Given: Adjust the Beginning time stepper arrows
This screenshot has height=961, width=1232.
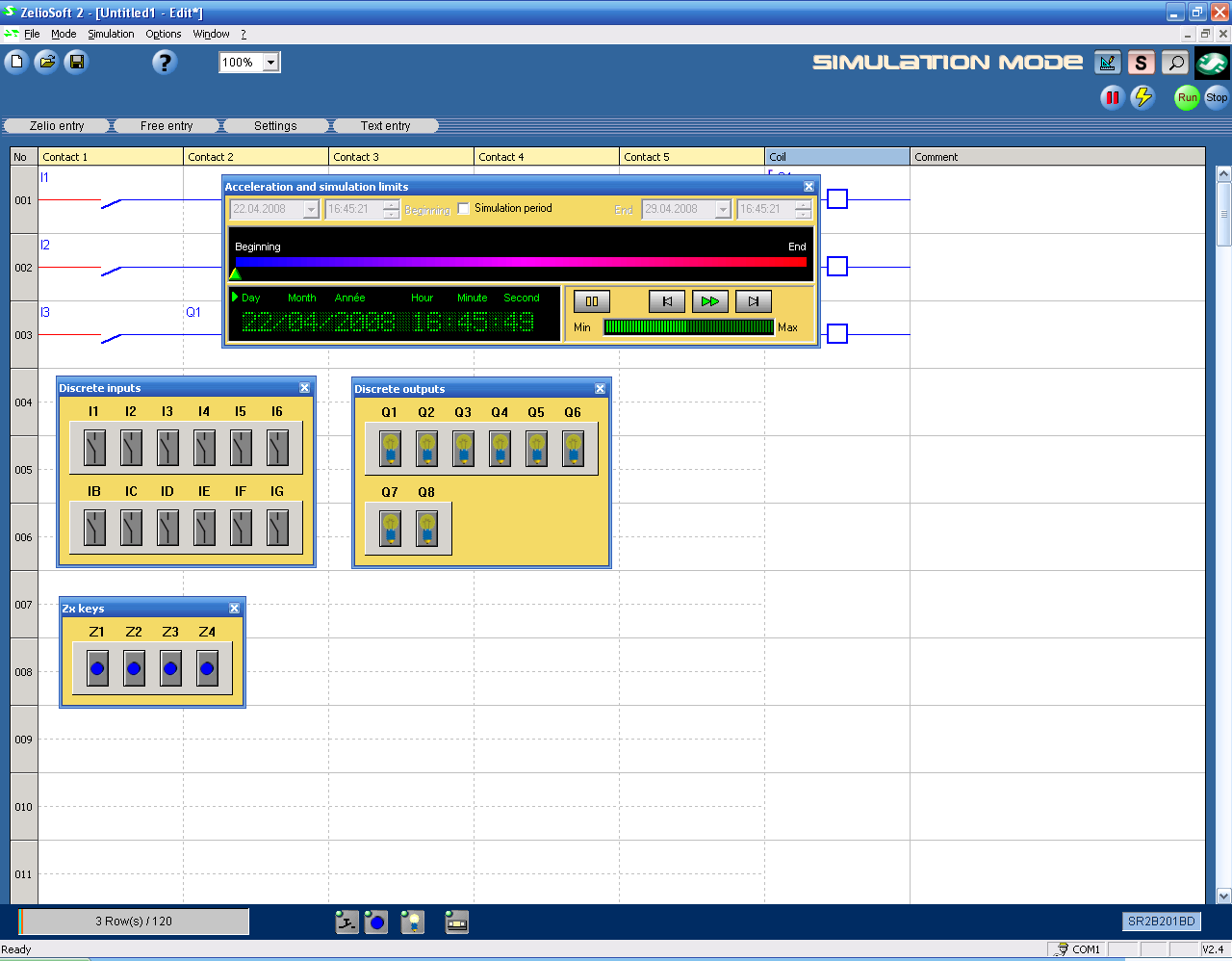Looking at the screenshot, I should (x=391, y=210).
